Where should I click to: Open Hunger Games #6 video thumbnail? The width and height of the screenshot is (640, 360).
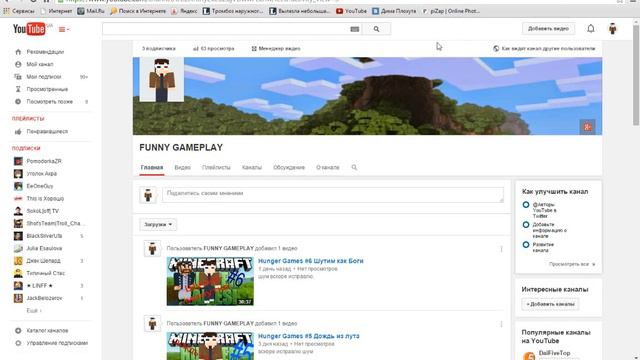pos(210,281)
